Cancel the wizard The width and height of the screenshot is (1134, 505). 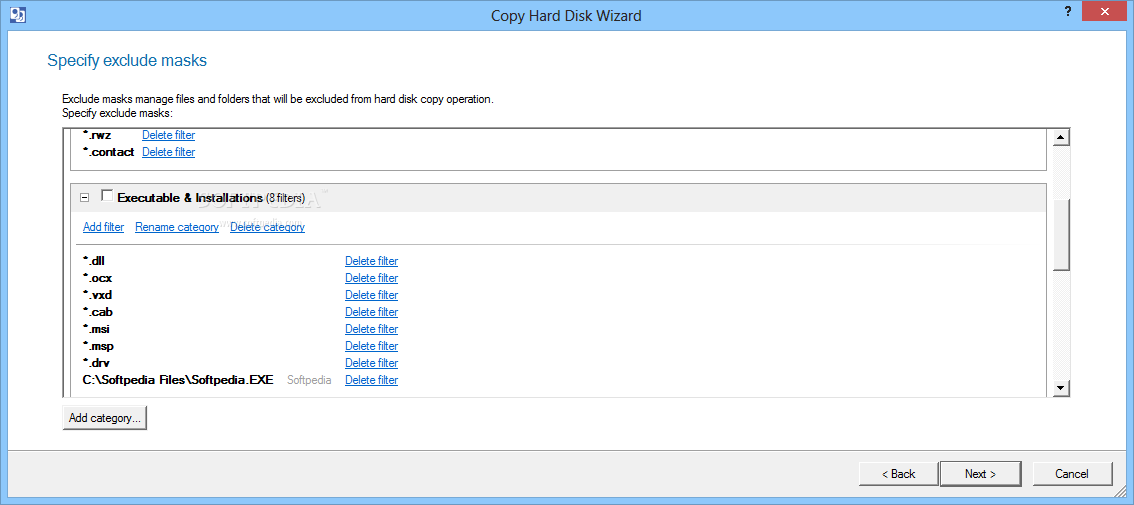point(1072,474)
